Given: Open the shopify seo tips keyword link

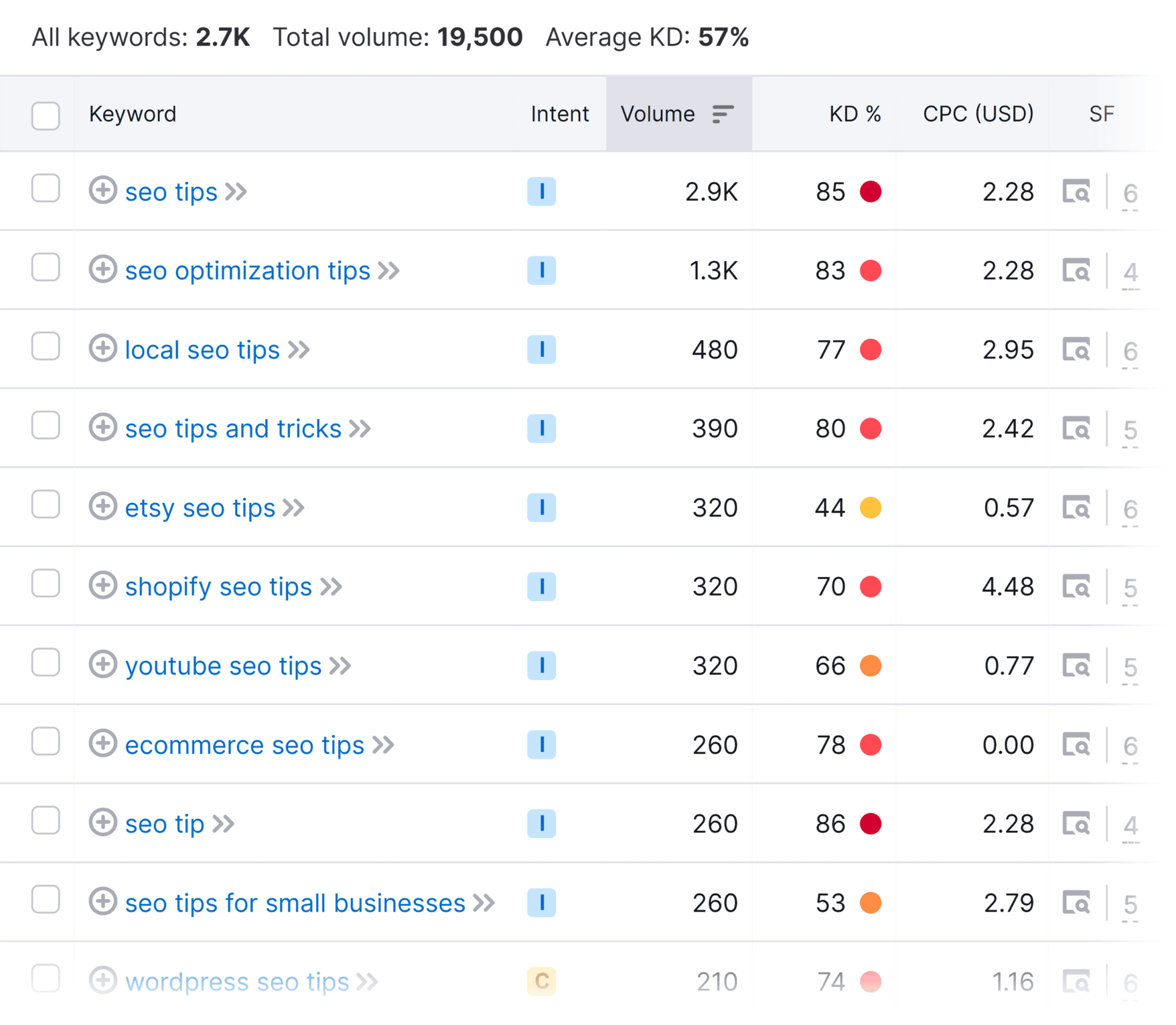Looking at the screenshot, I should tap(217, 586).
